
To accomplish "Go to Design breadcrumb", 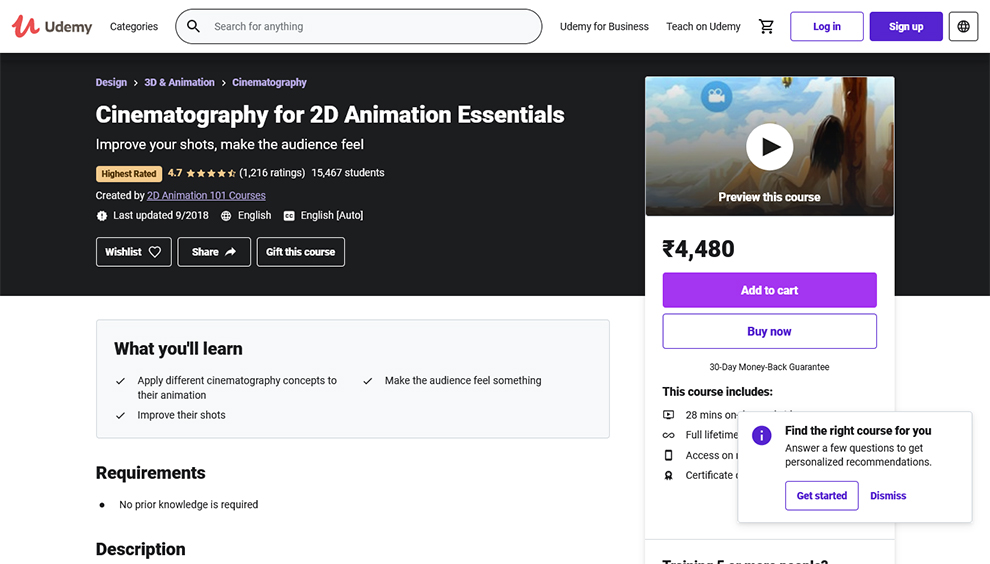I will pos(111,83).
